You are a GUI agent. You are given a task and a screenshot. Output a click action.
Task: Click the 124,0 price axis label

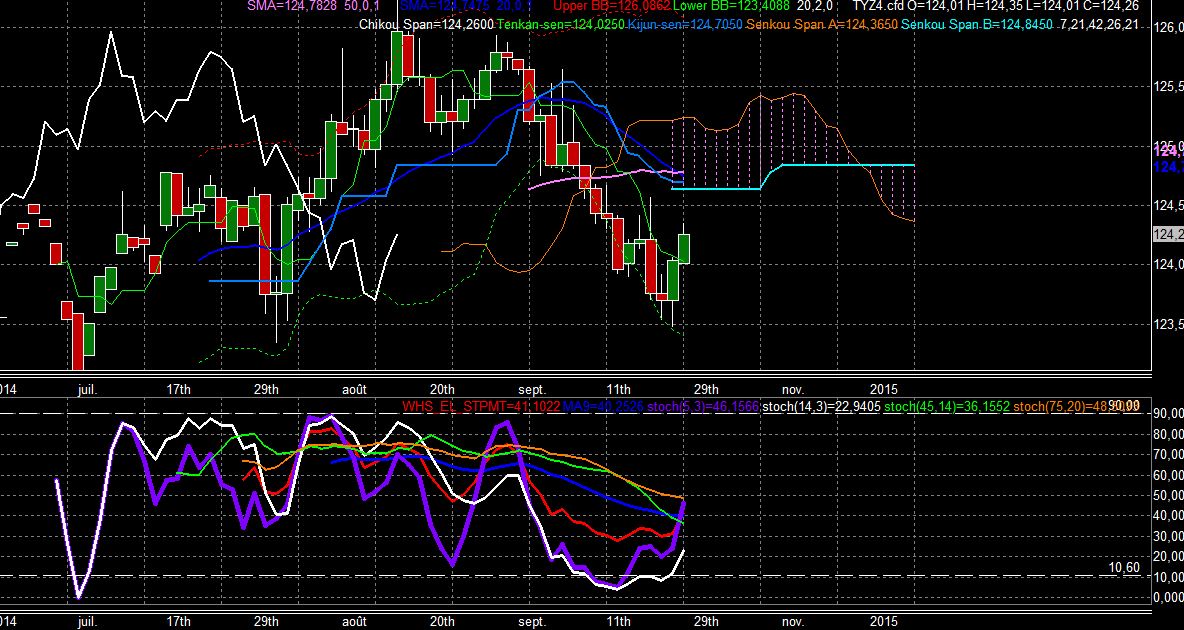click(x=1169, y=264)
